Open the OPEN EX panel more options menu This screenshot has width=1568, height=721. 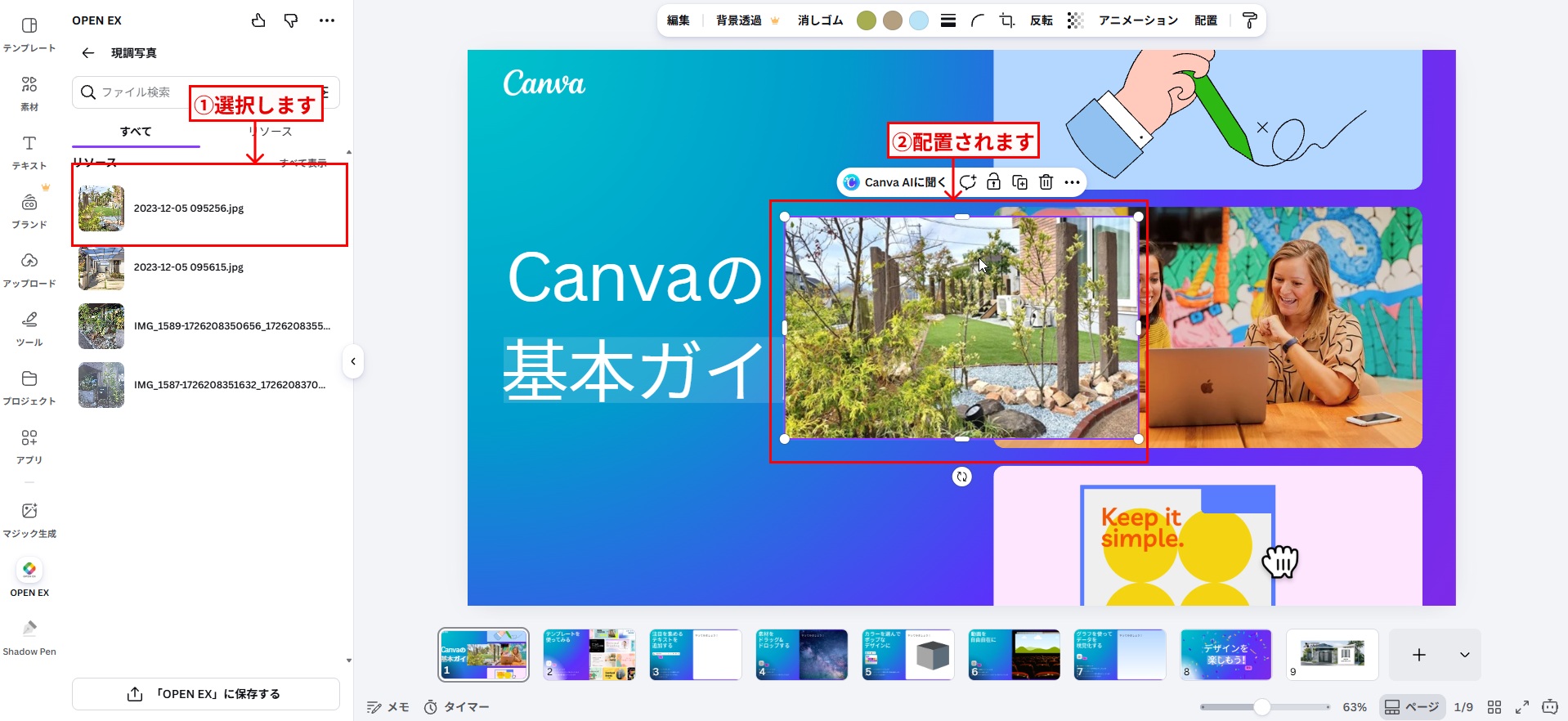327,20
